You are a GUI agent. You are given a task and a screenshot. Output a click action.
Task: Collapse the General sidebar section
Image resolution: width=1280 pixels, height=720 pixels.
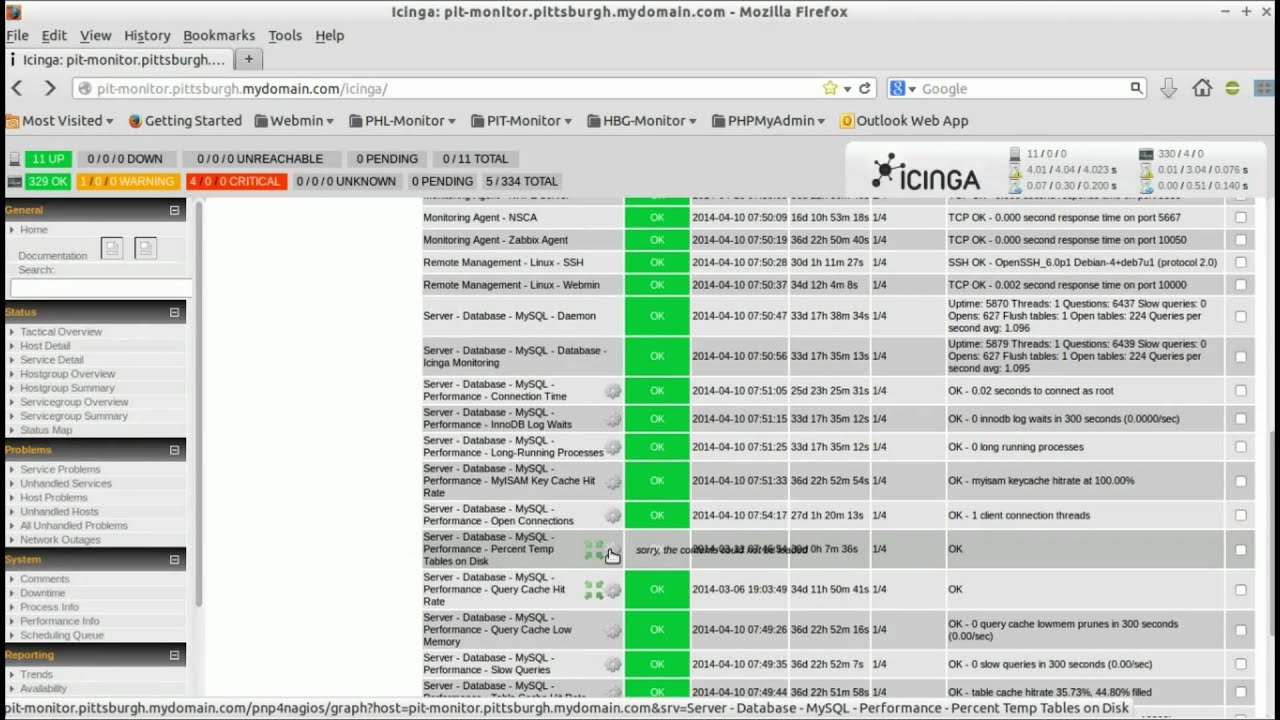(x=174, y=210)
